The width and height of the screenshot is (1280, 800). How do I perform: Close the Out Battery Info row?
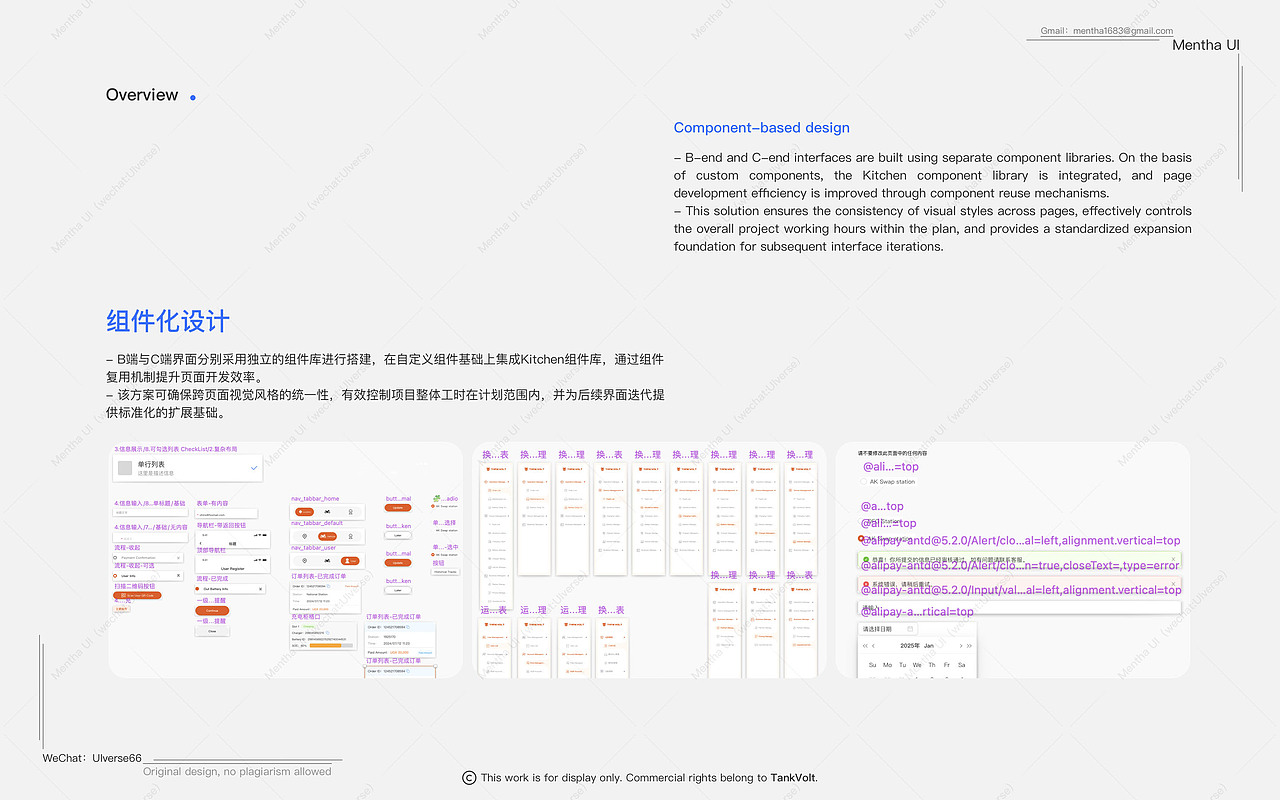(260, 589)
